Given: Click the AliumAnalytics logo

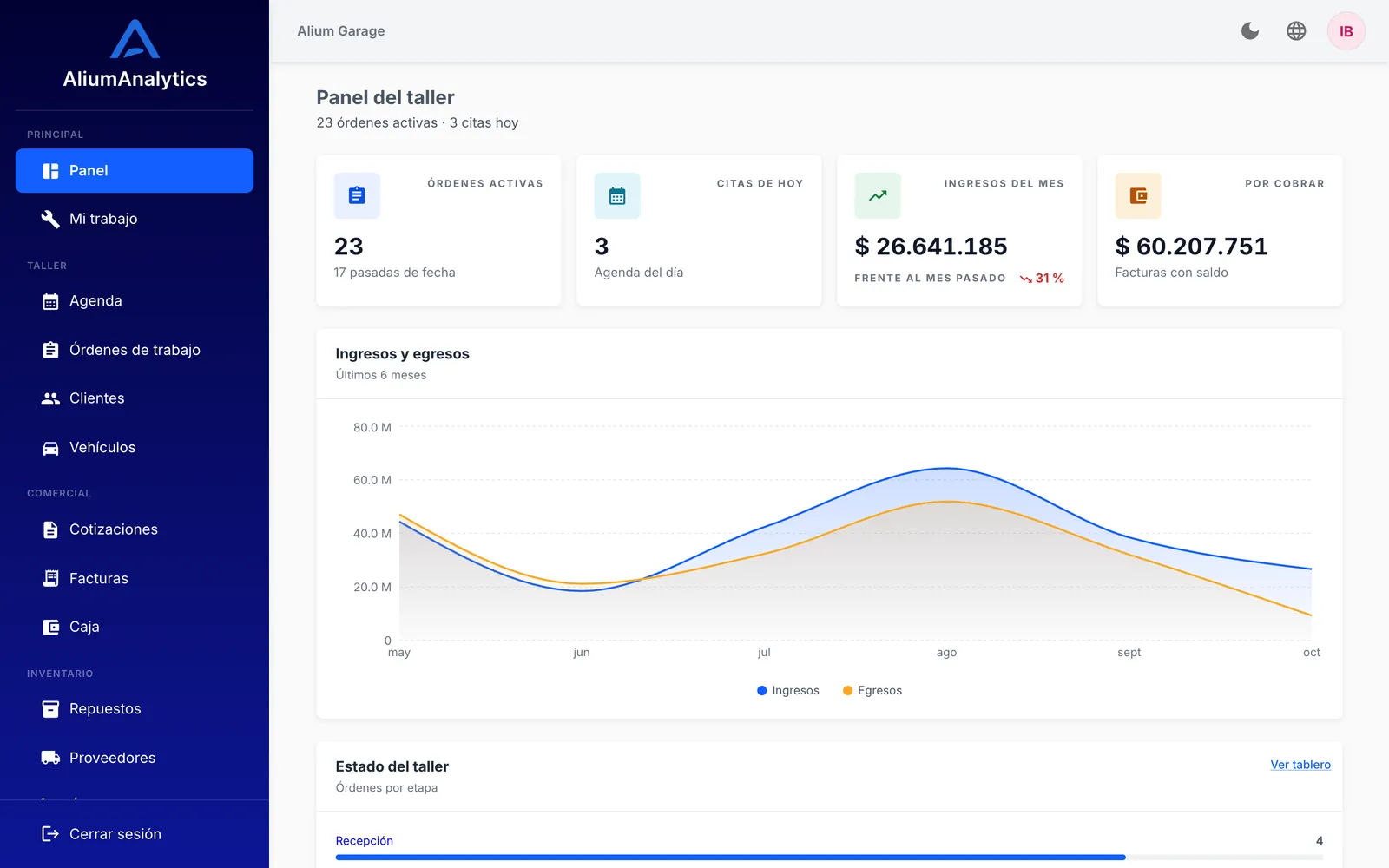Looking at the screenshot, I should coord(135,54).
